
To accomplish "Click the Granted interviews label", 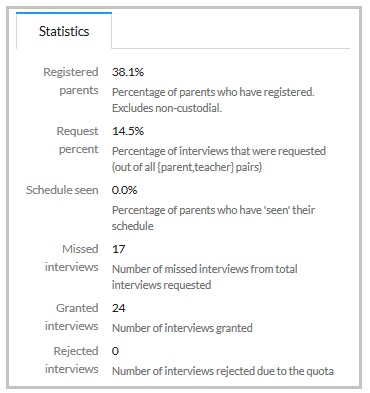I will click(72, 317).
